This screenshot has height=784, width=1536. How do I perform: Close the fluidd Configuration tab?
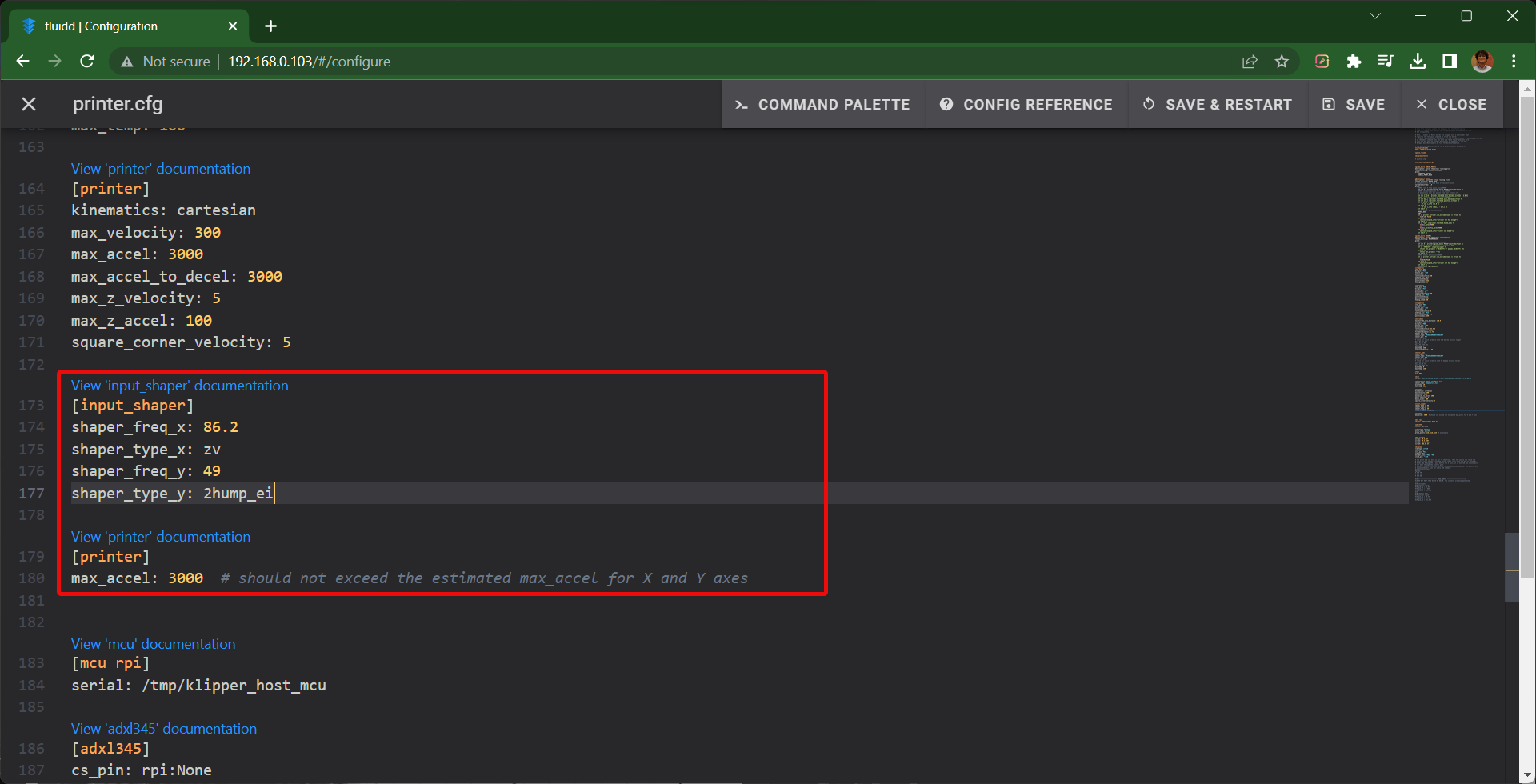coord(233,26)
